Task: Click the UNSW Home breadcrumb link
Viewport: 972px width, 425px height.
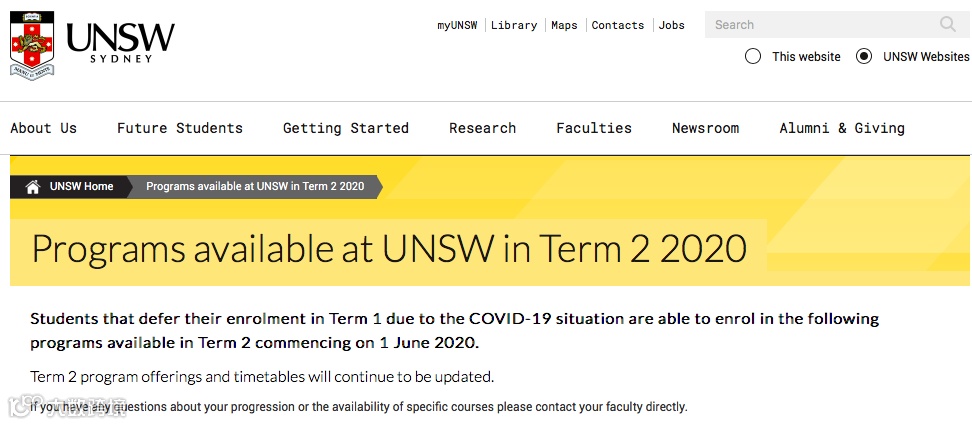Action: (x=81, y=187)
